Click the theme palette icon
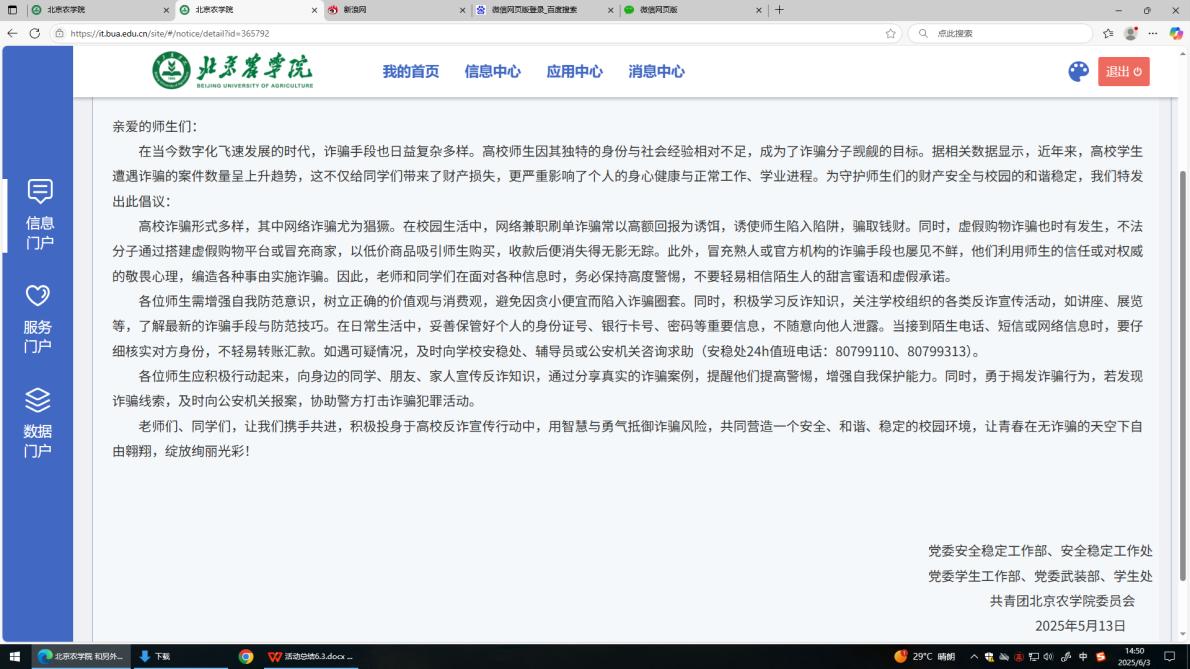This screenshot has width=1190, height=669. [x=1078, y=72]
